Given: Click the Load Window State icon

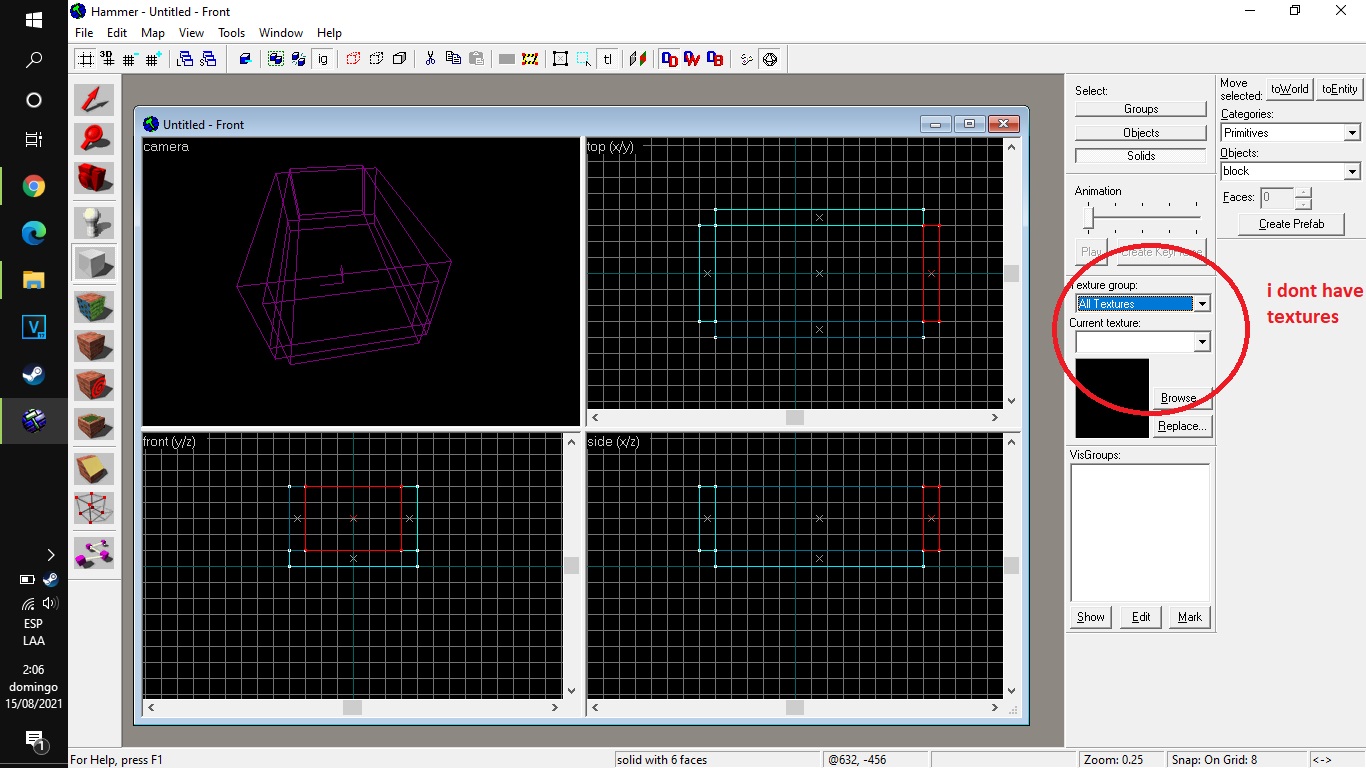Looking at the screenshot, I should (x=185, y=59).
